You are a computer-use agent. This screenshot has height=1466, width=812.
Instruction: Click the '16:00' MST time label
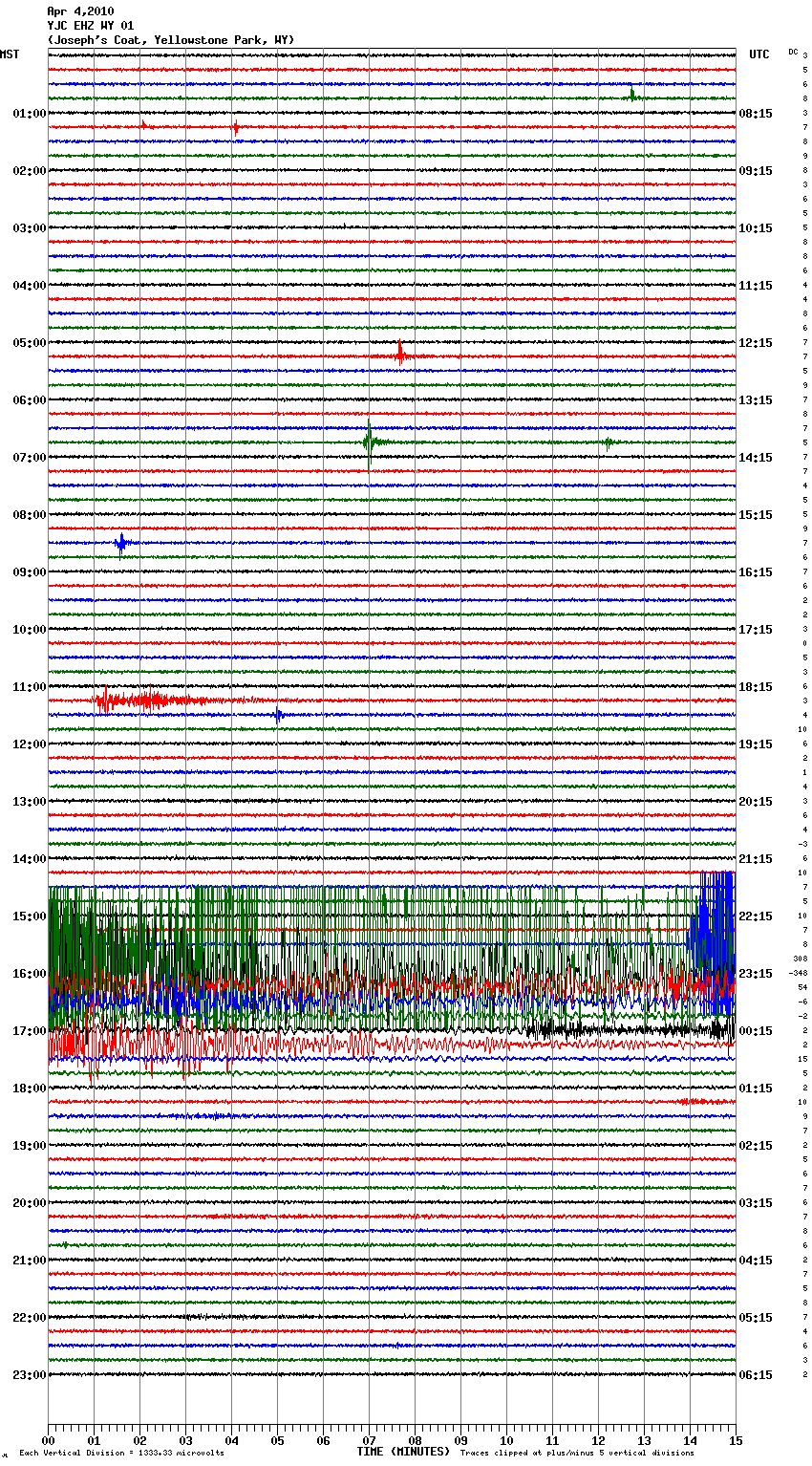(30, 974)
